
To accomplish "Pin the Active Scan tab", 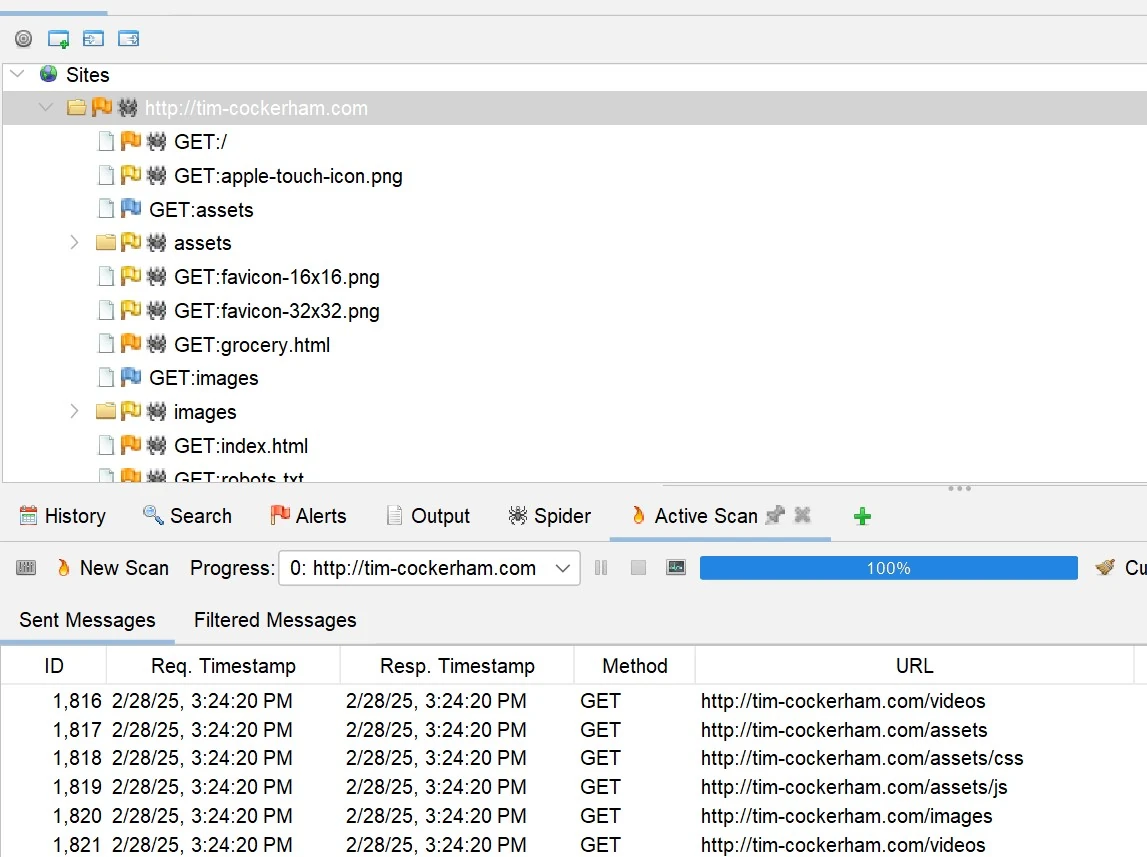I will 774,516.
